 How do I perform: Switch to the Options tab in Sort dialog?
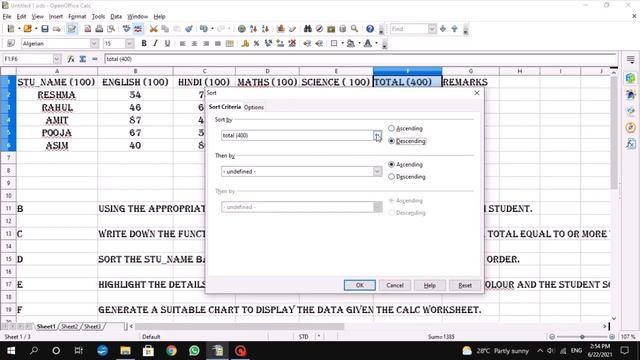(254, 107)
